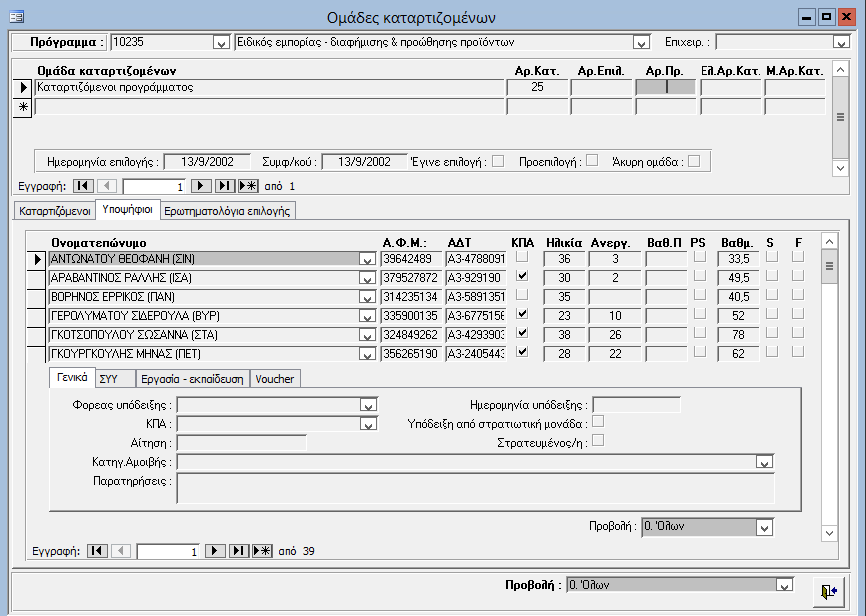
Task: Check the 'Στρατευμένος/η' checkbox
Action: [x=599, y=440]
